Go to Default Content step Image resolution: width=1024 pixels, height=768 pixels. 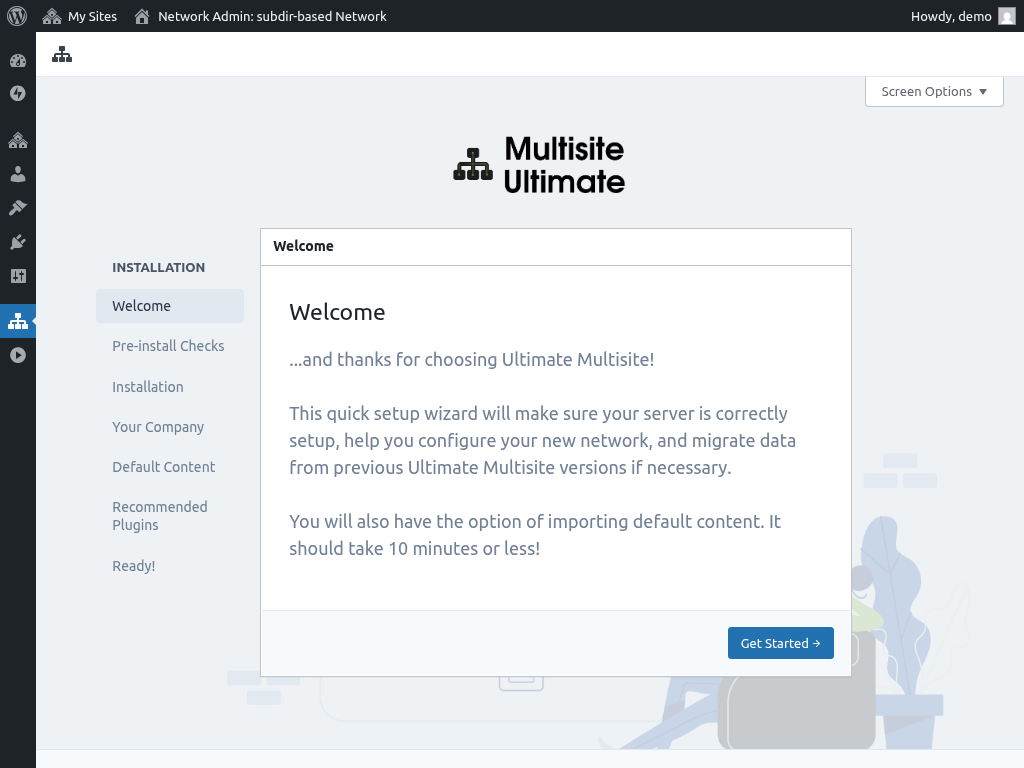(163, 467)
